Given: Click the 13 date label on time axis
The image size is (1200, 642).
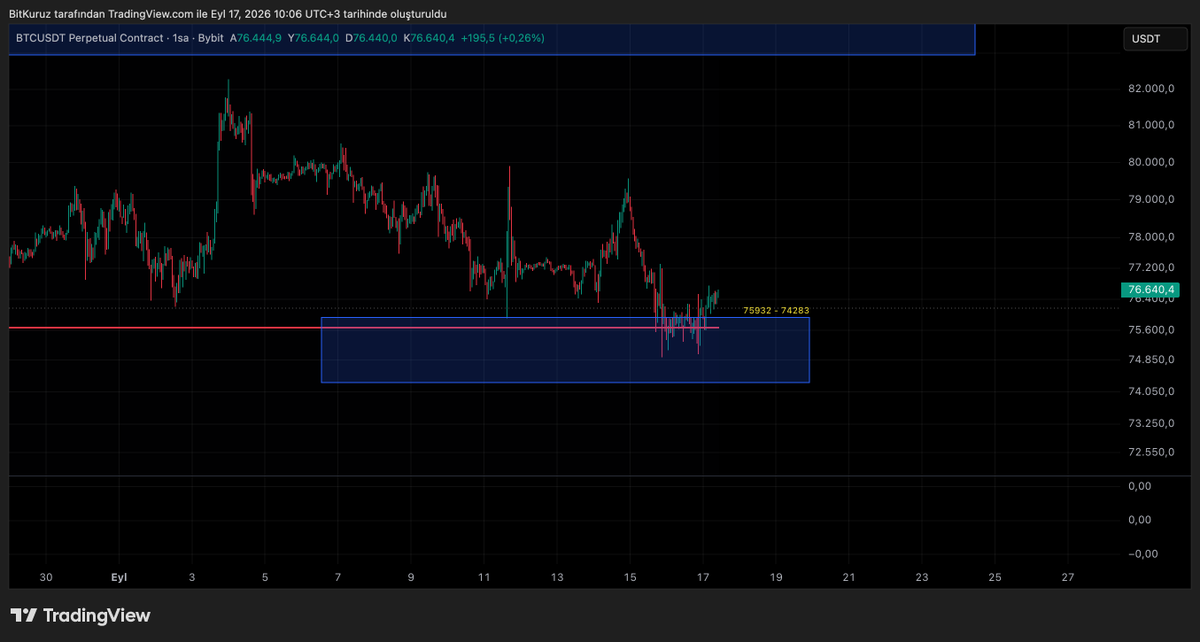Looking at the screenshot, I should [x=557, y=577].
